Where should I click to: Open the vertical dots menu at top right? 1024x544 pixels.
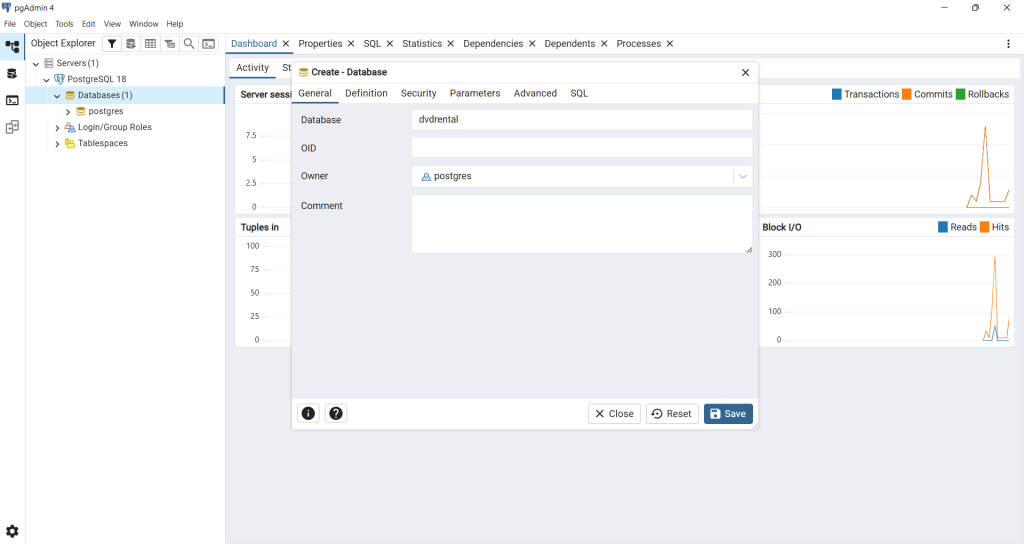[1008, 44]
